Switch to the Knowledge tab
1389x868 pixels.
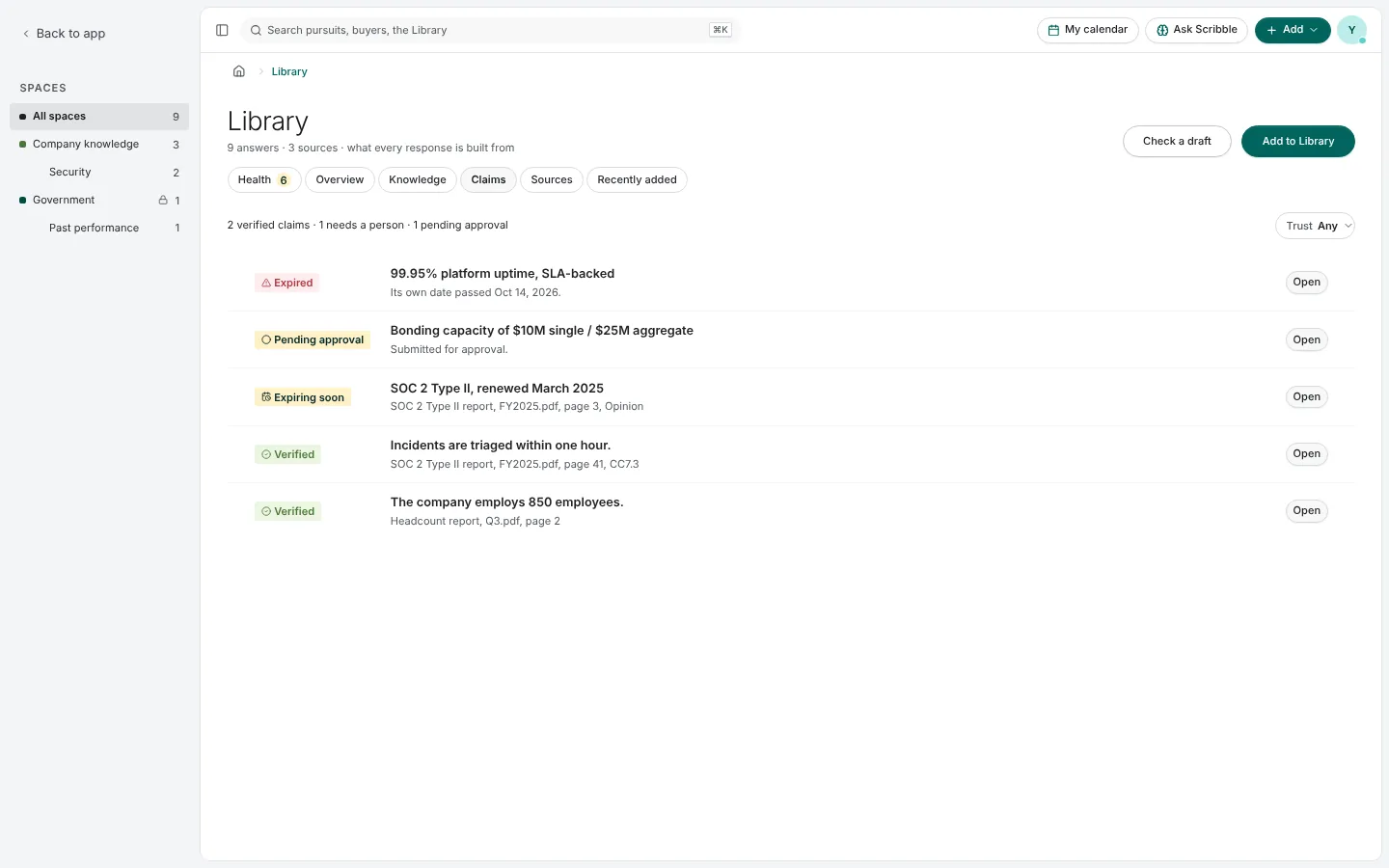418,179
